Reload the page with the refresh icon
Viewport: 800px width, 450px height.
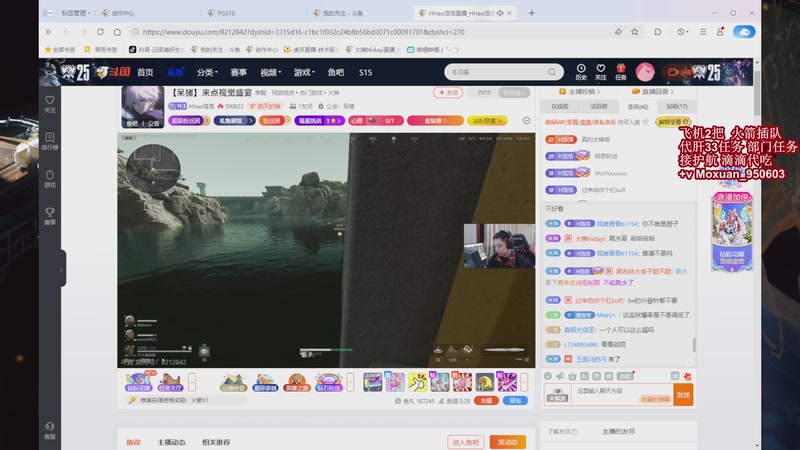101,32
